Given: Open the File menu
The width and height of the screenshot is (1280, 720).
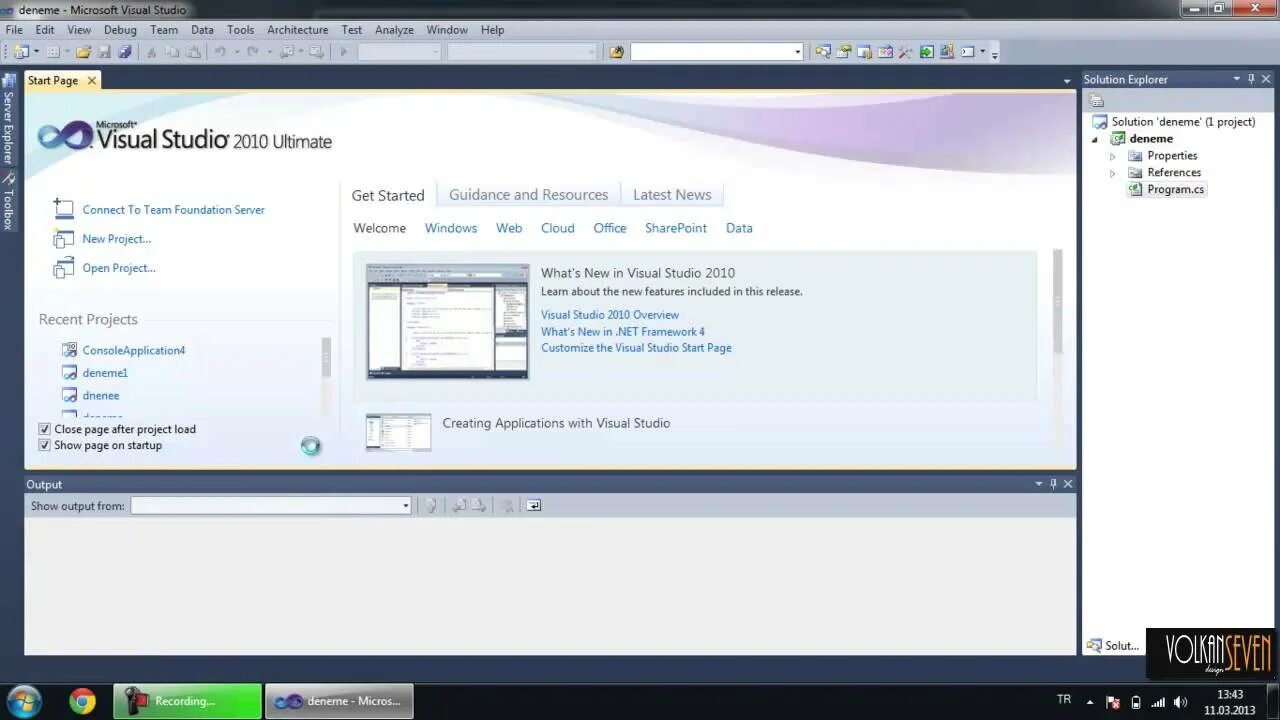Looking at the screenshot, I should point(14,30).
